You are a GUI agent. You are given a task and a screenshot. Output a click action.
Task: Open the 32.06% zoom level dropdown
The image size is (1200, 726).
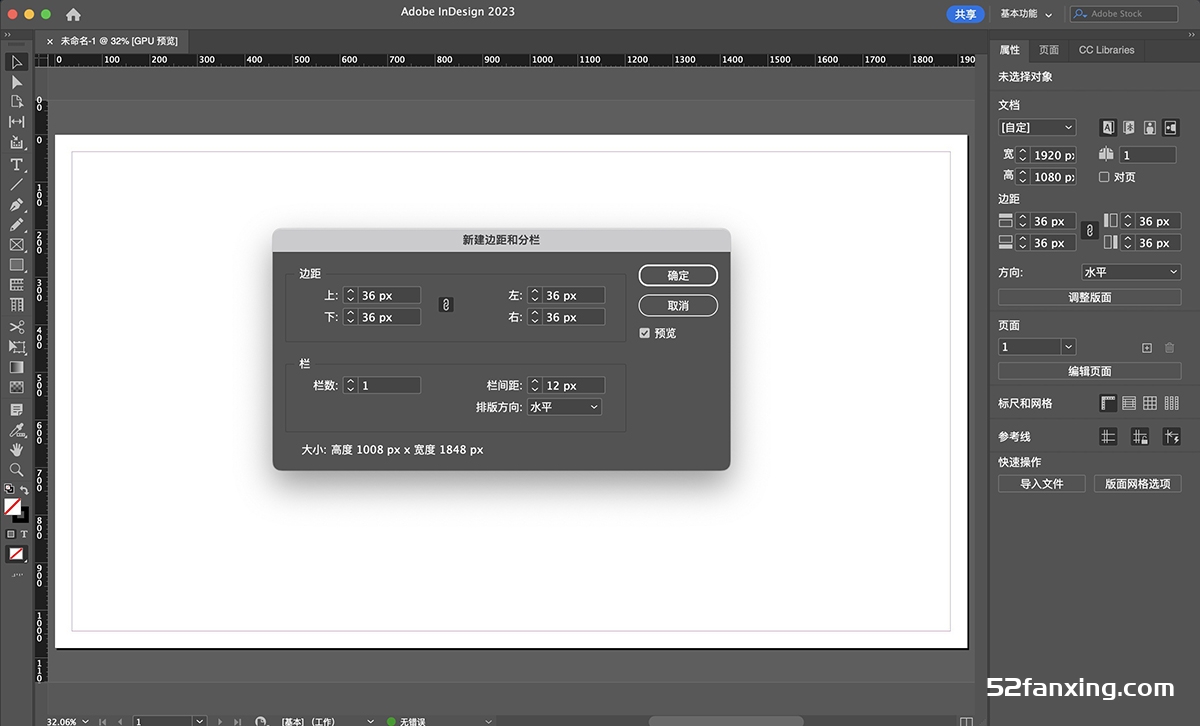tap(84, 721)
